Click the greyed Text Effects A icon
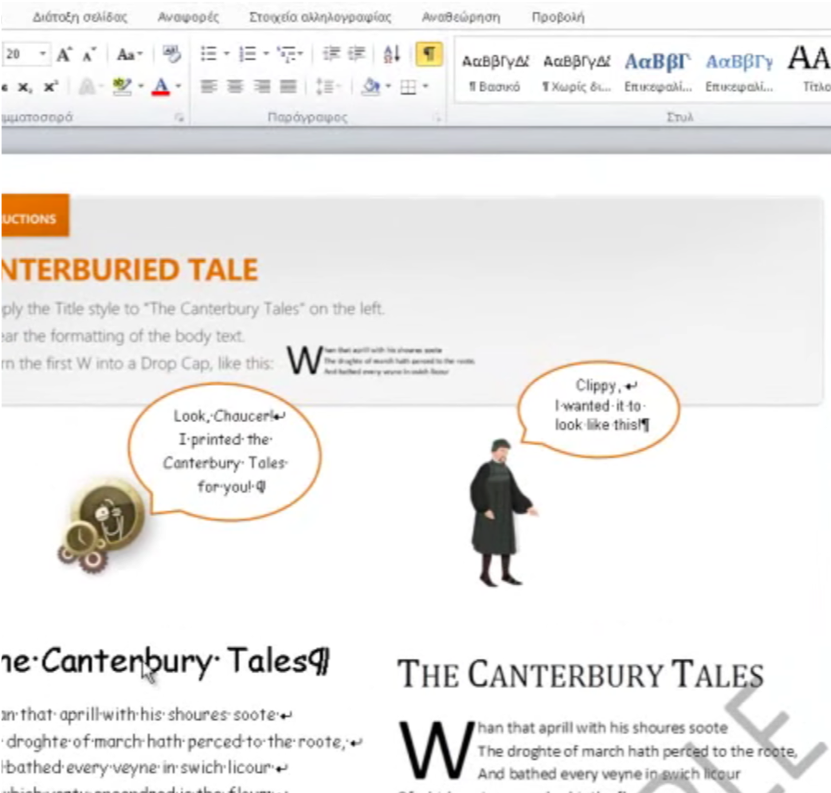This screenshot has width=831, height=793. point(87,86)
